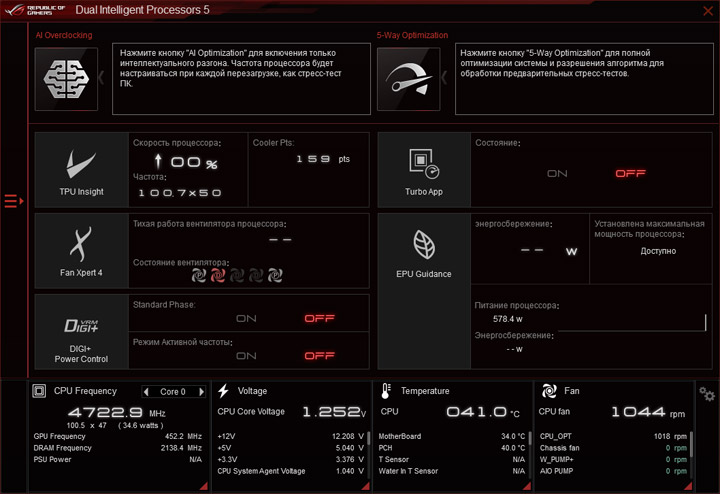Click the 100.7x50 frequency value
The image size is (720, 494).
point(180,193)
